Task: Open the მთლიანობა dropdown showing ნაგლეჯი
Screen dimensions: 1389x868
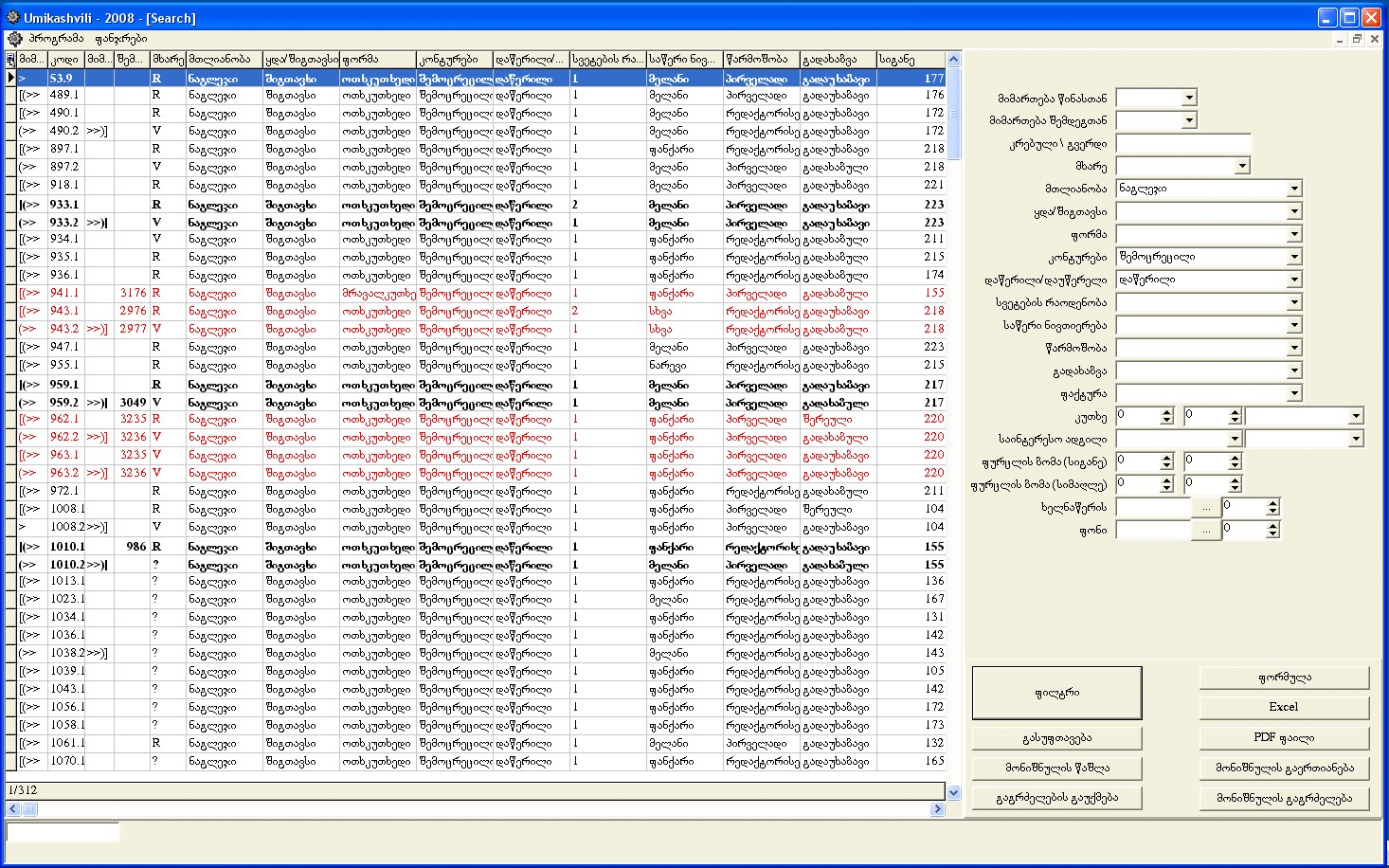Action: [x=1294, y=189]
